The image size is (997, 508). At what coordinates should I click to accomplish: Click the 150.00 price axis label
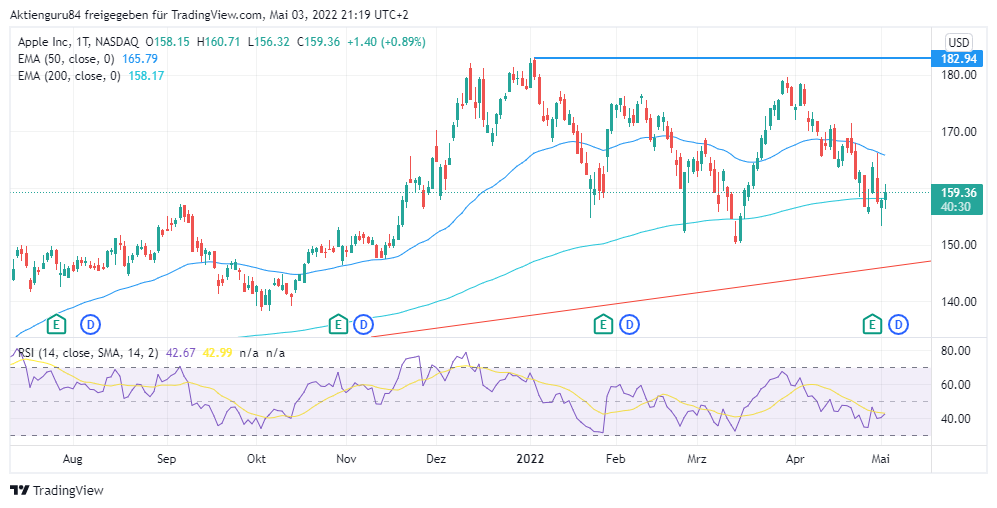coord(959,245)
